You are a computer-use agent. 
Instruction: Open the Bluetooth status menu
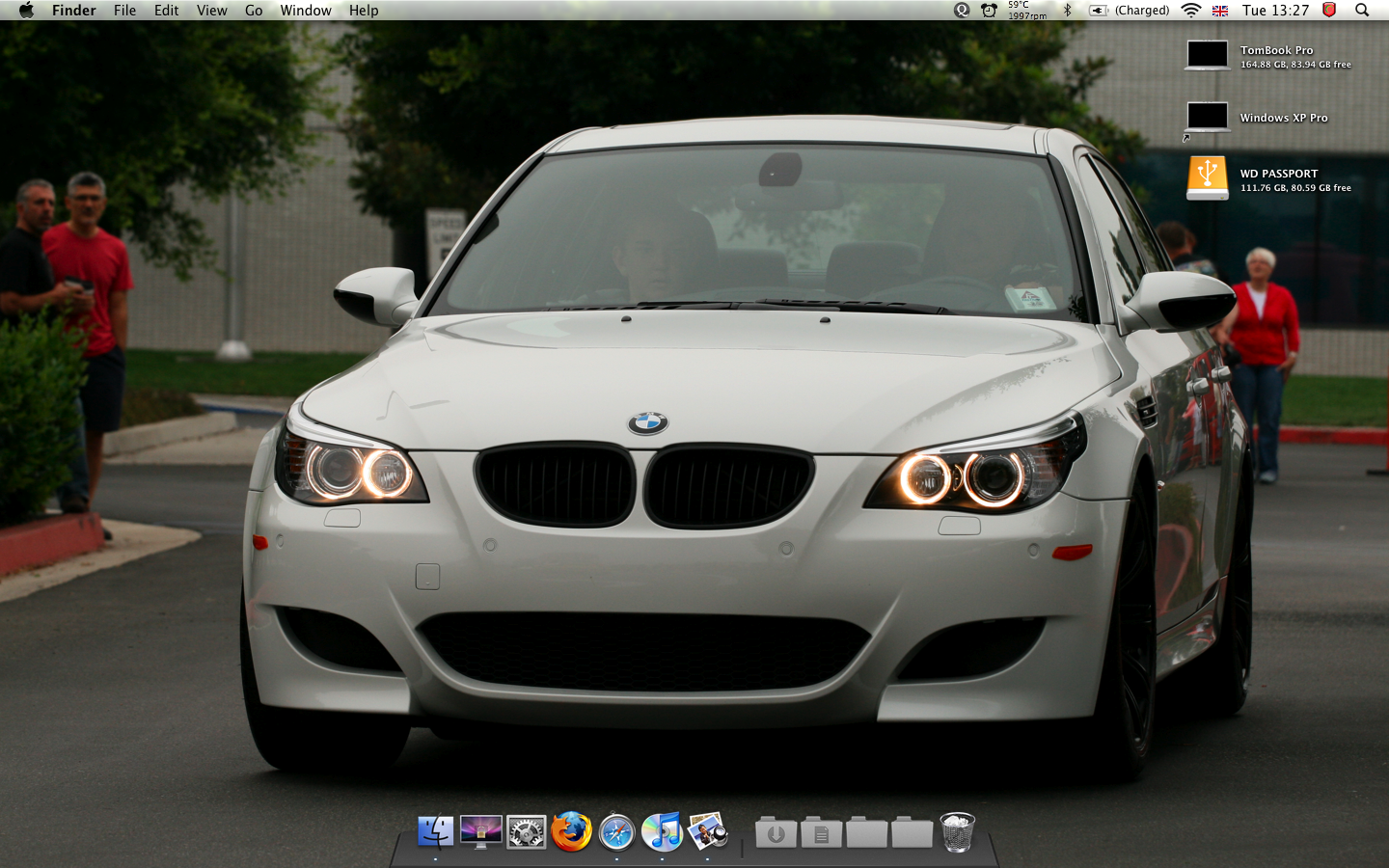pos(1068,10)
